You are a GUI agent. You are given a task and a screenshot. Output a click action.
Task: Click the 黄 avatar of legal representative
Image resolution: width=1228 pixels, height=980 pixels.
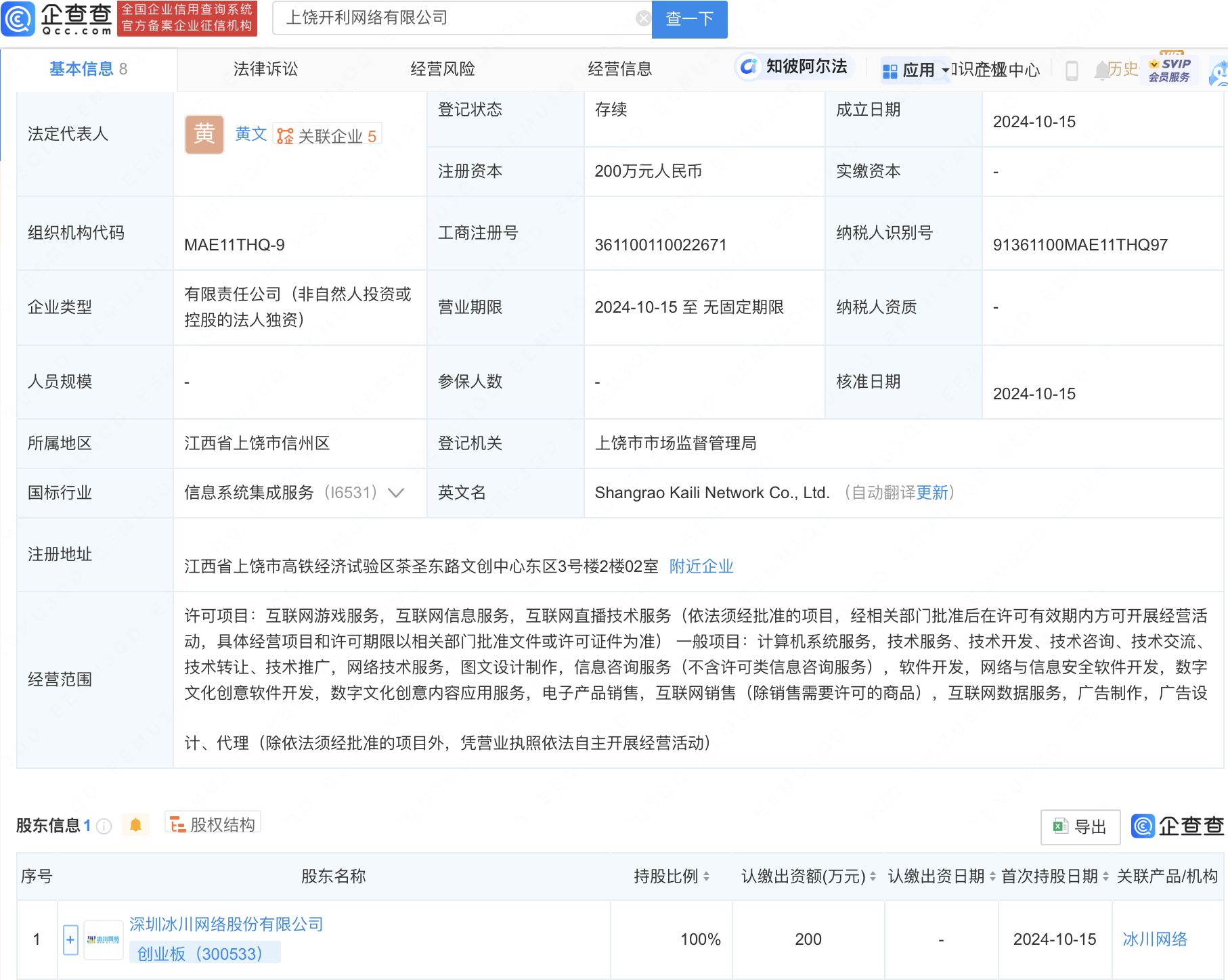(x=204, y=135)
